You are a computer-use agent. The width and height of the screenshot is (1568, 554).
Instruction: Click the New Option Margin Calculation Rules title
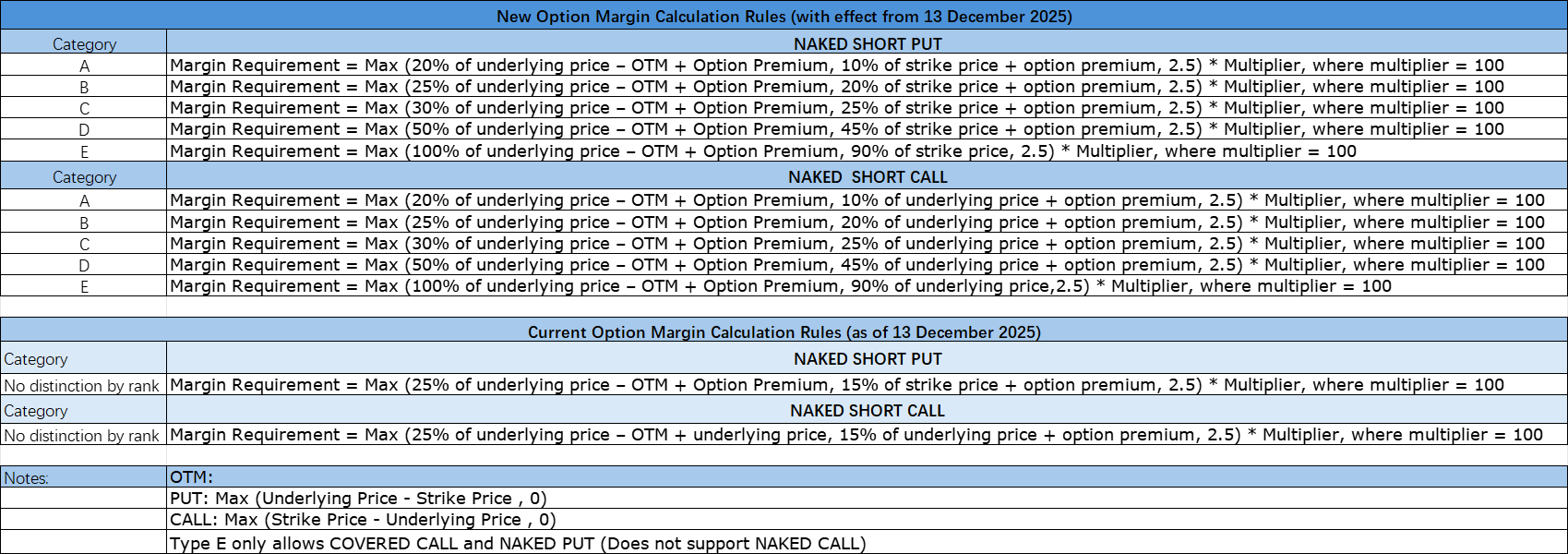tap(784, 17)
